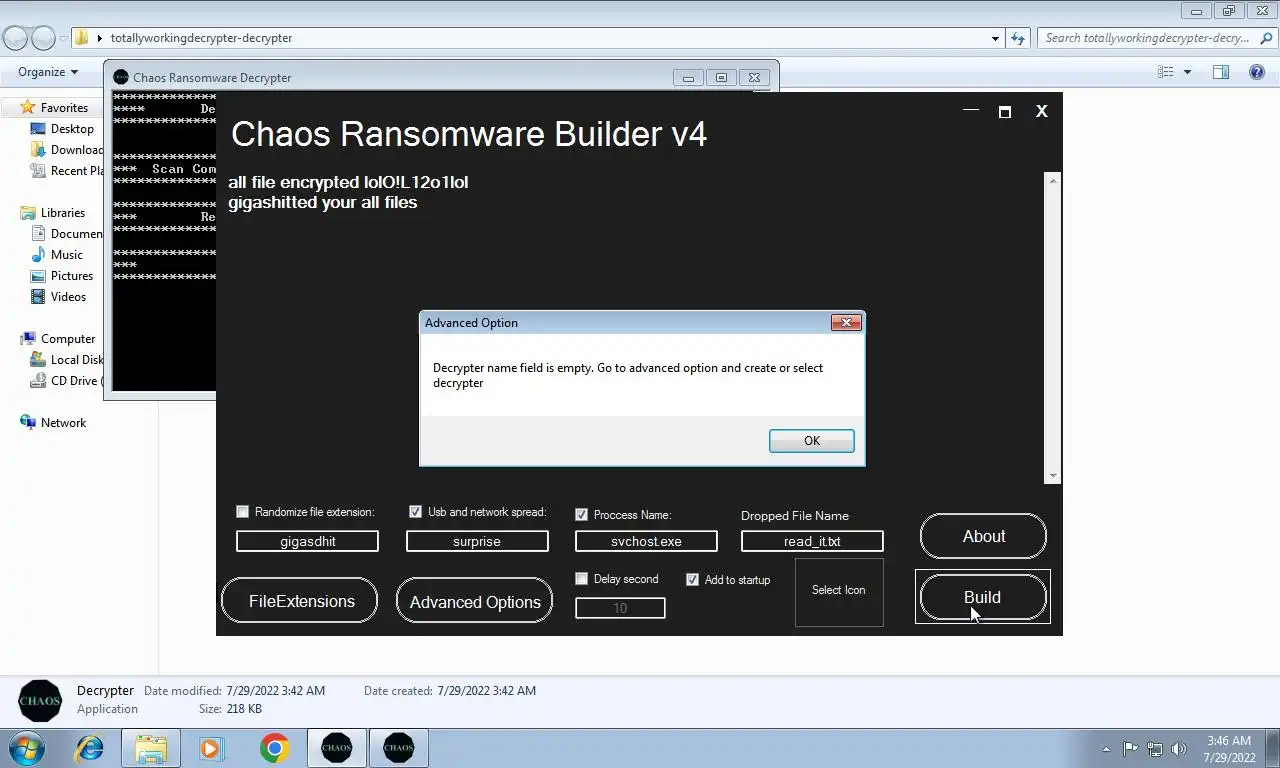
Task: Minimize the Chaos Ransomware Builder window
Action: point(970,111)
